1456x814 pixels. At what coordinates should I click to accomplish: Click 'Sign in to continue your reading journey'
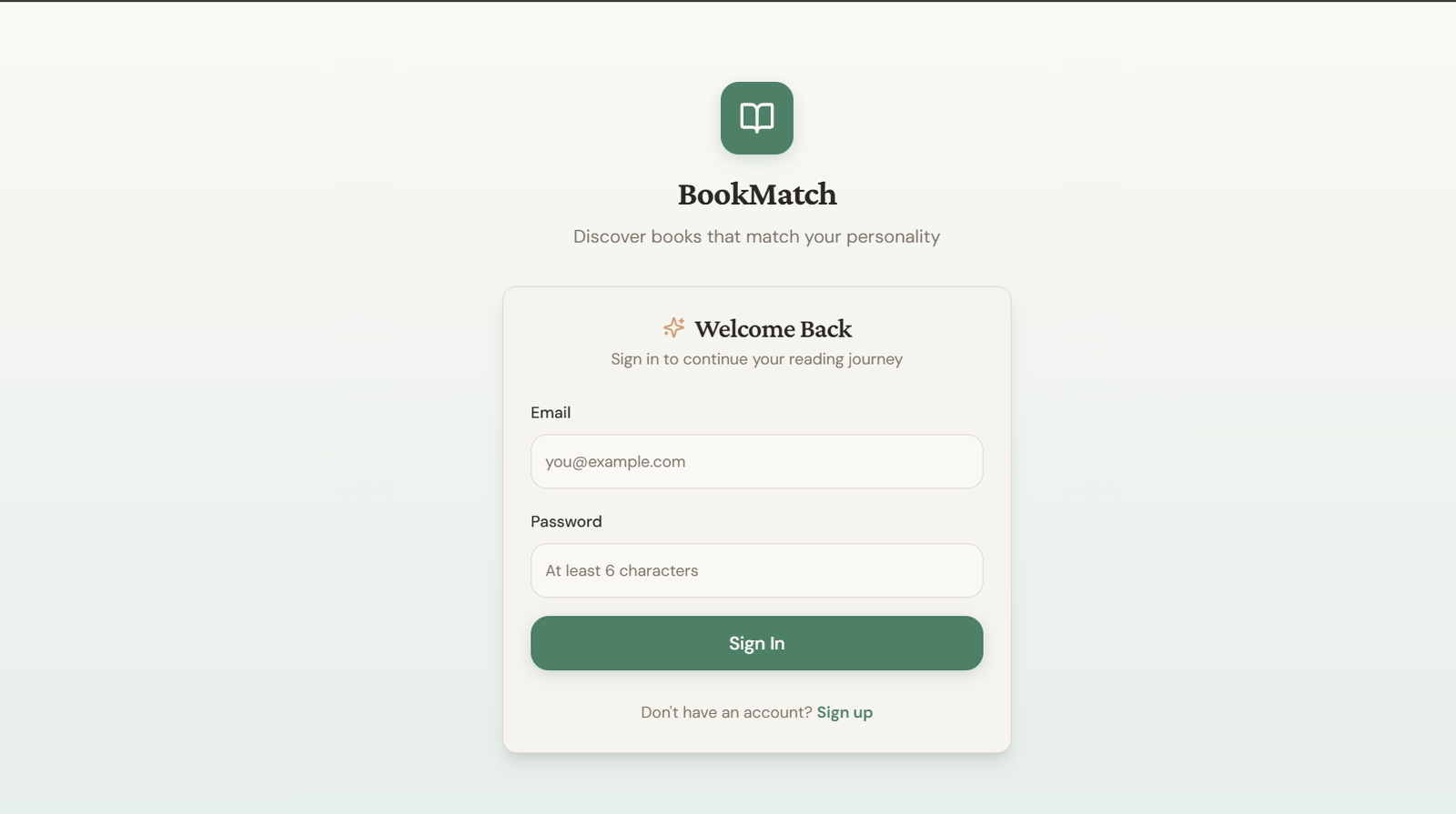756,359
